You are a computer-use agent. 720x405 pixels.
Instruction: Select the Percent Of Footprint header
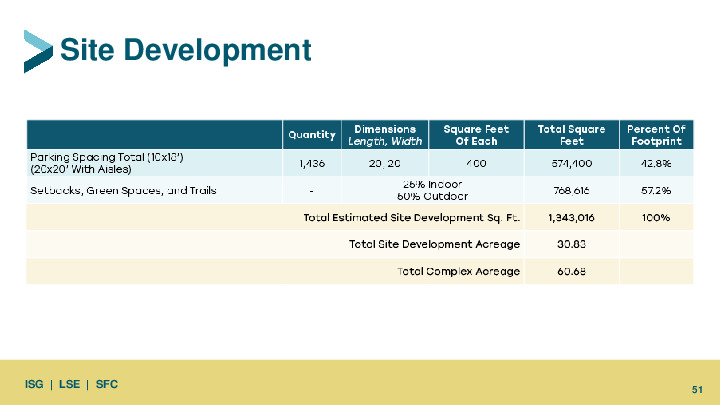click(656, 135)
